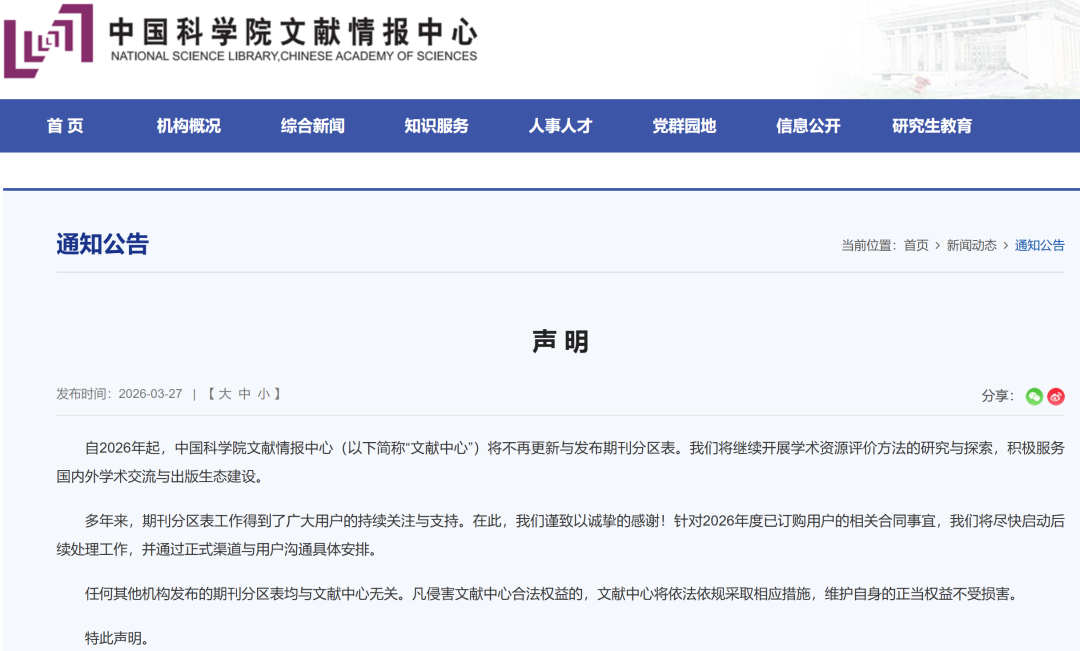Viewport: 1080px width, 651px height.
Task: Click the 首页 breadcrumb link
Action: pyautogui.click(x=917, y=245)
